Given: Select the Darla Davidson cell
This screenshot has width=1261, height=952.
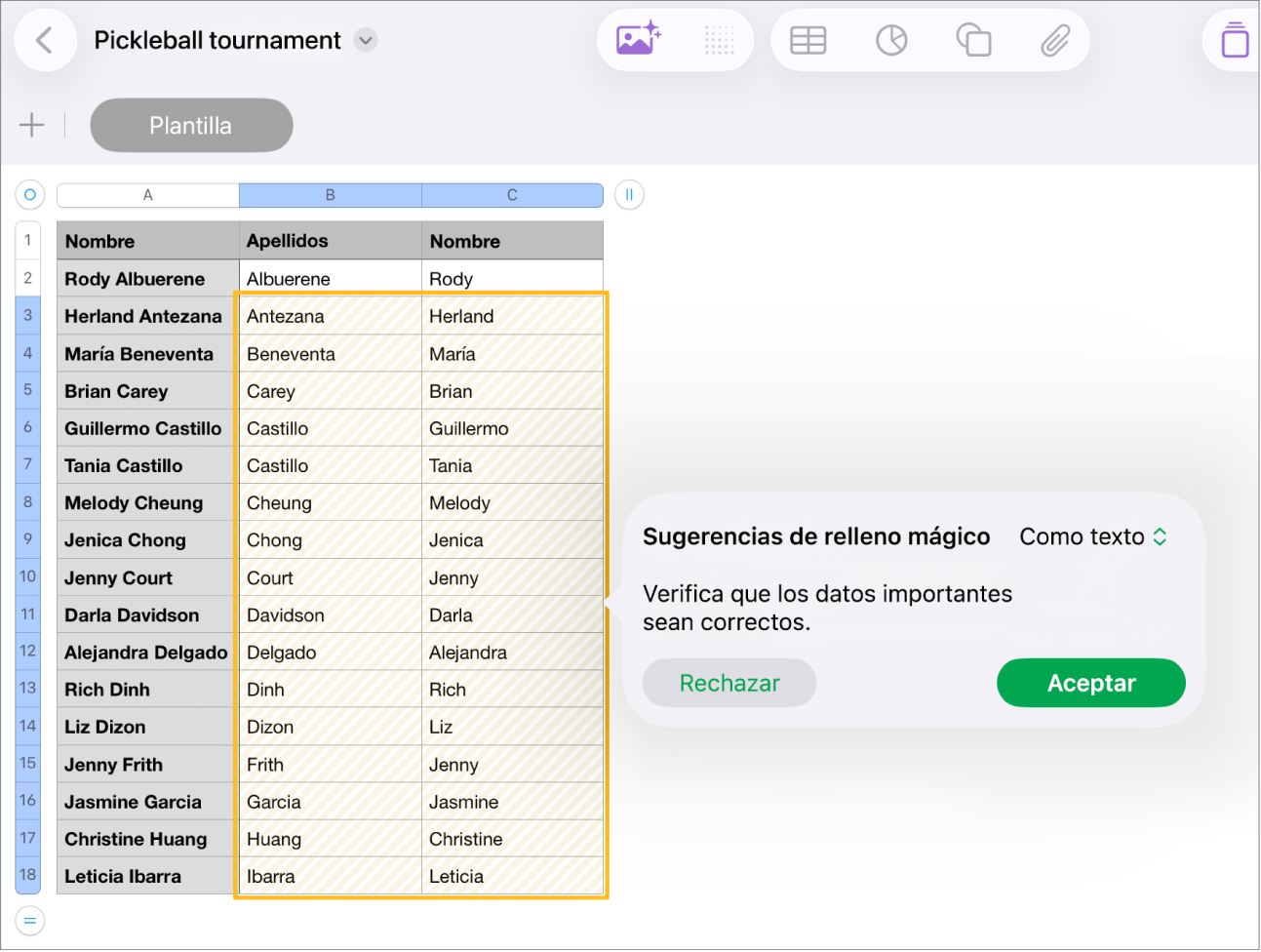Looking at the screenshot, I should [148, 615].
